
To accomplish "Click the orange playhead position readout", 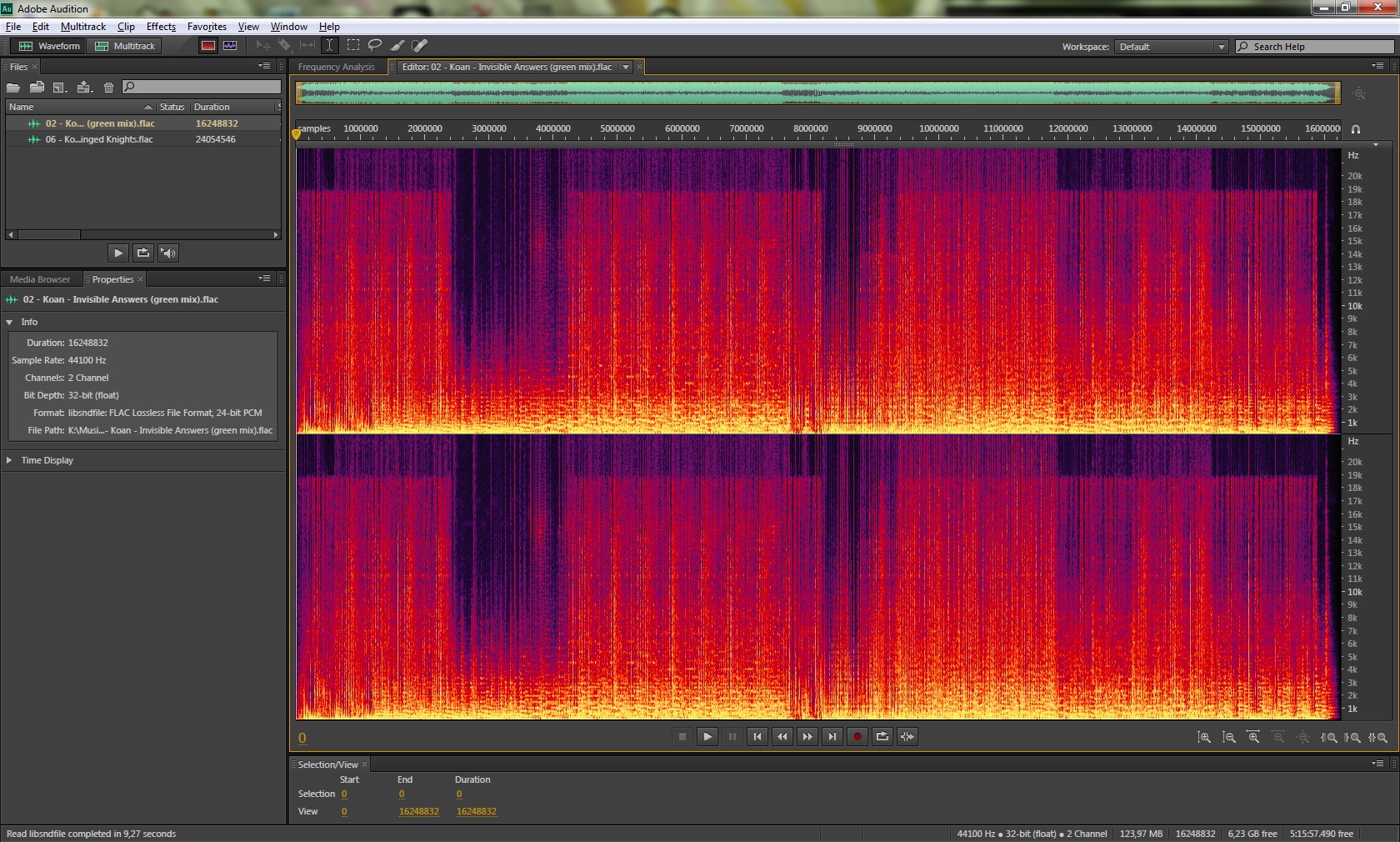I will 302,738.
